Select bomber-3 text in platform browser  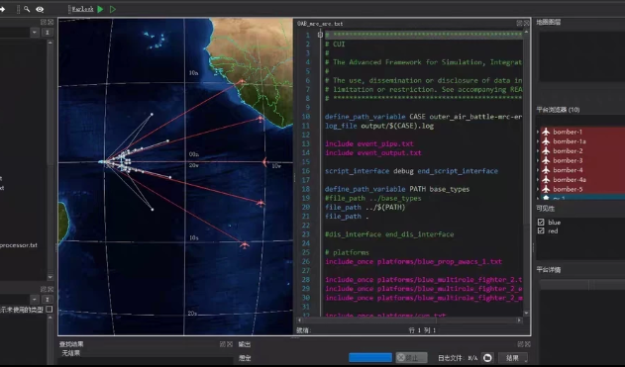[x=568, y=161]
